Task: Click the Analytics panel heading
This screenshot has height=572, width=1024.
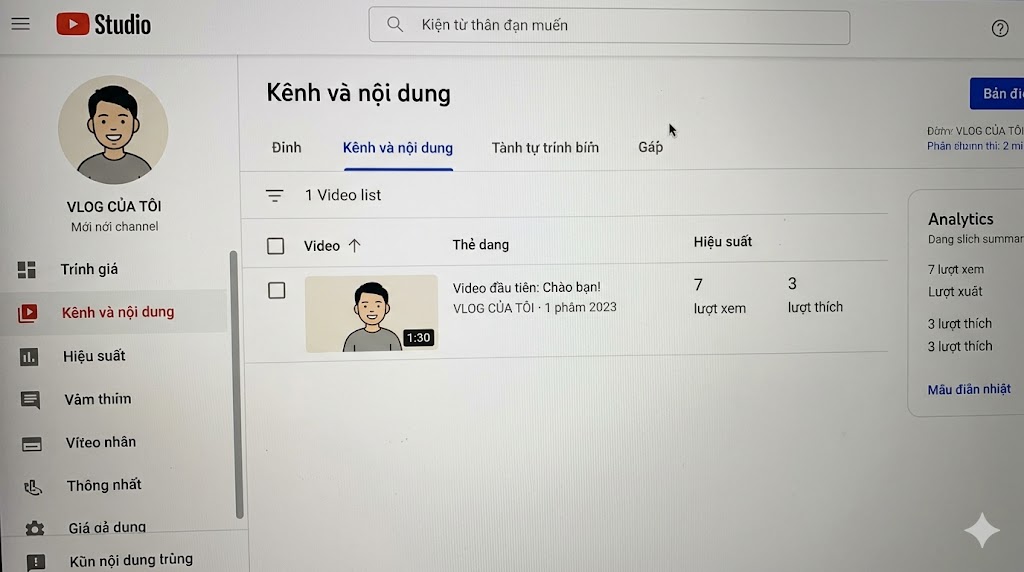Action: pyautogui.click(x=961, y=219)
